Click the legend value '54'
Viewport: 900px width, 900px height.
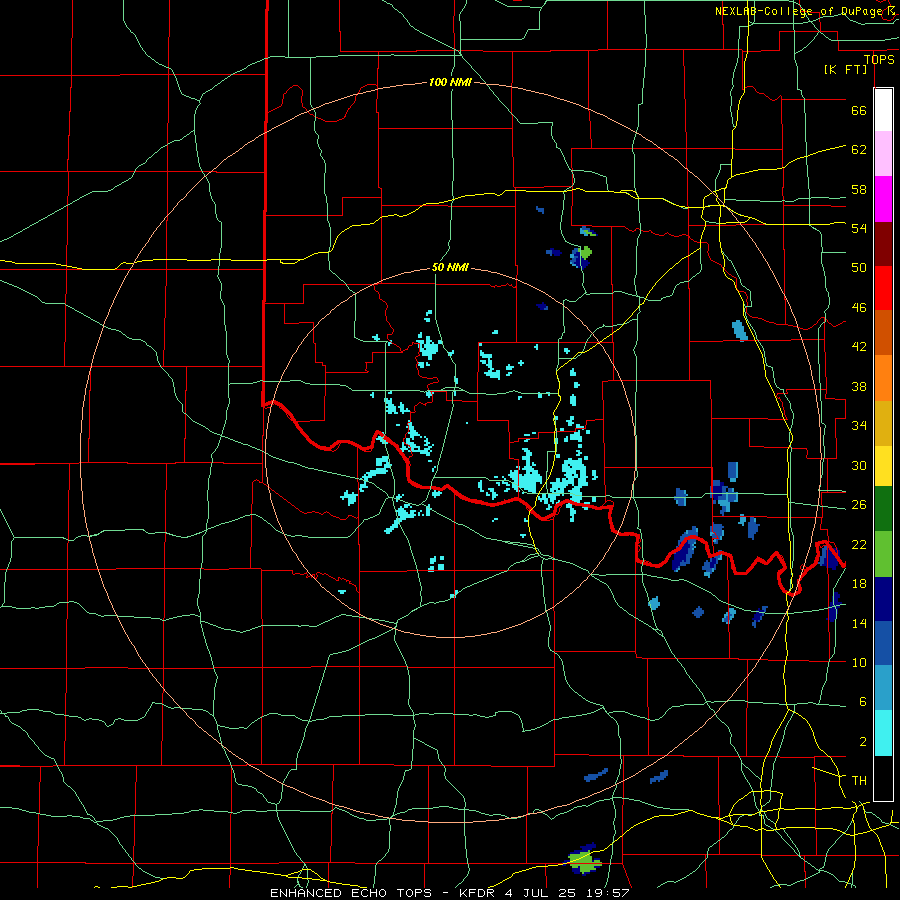click(859, 228)
